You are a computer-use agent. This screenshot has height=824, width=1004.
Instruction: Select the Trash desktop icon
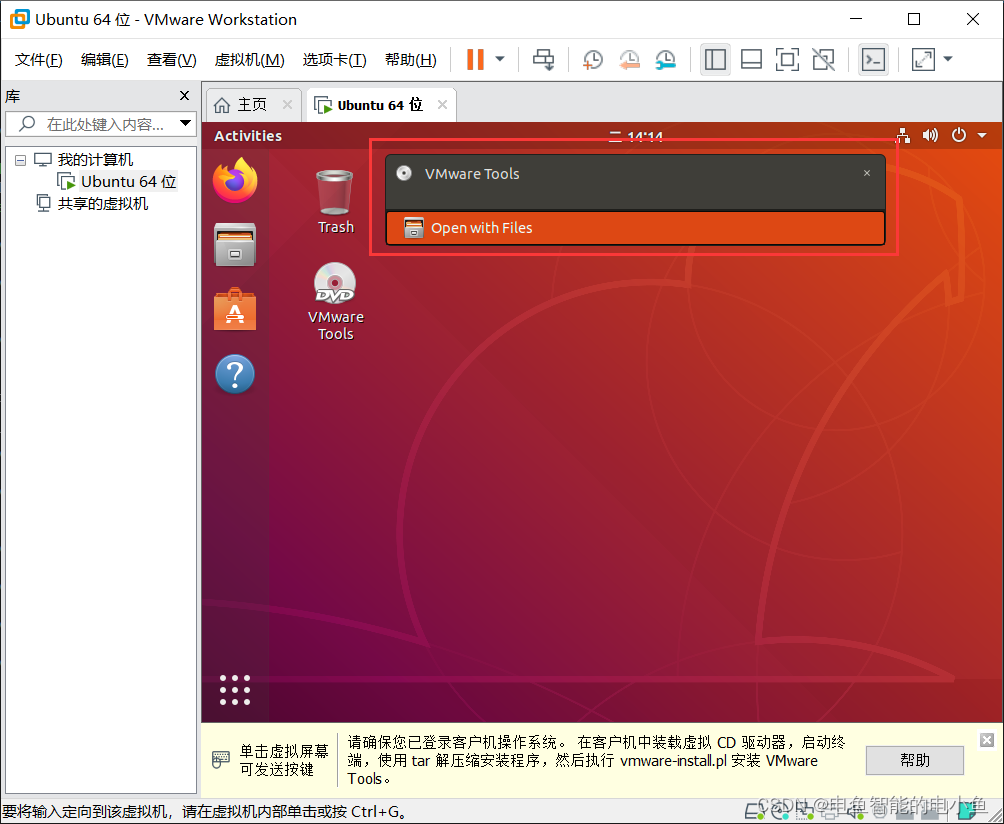[x=335, y=202]
